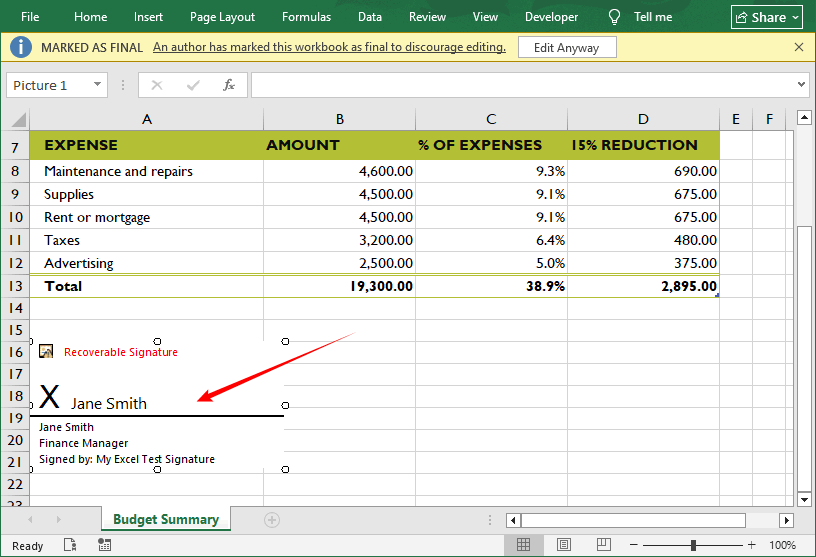The image size is (816, 557).
Task: Click the 100% zoom level
Action: (x=782, y=545)
